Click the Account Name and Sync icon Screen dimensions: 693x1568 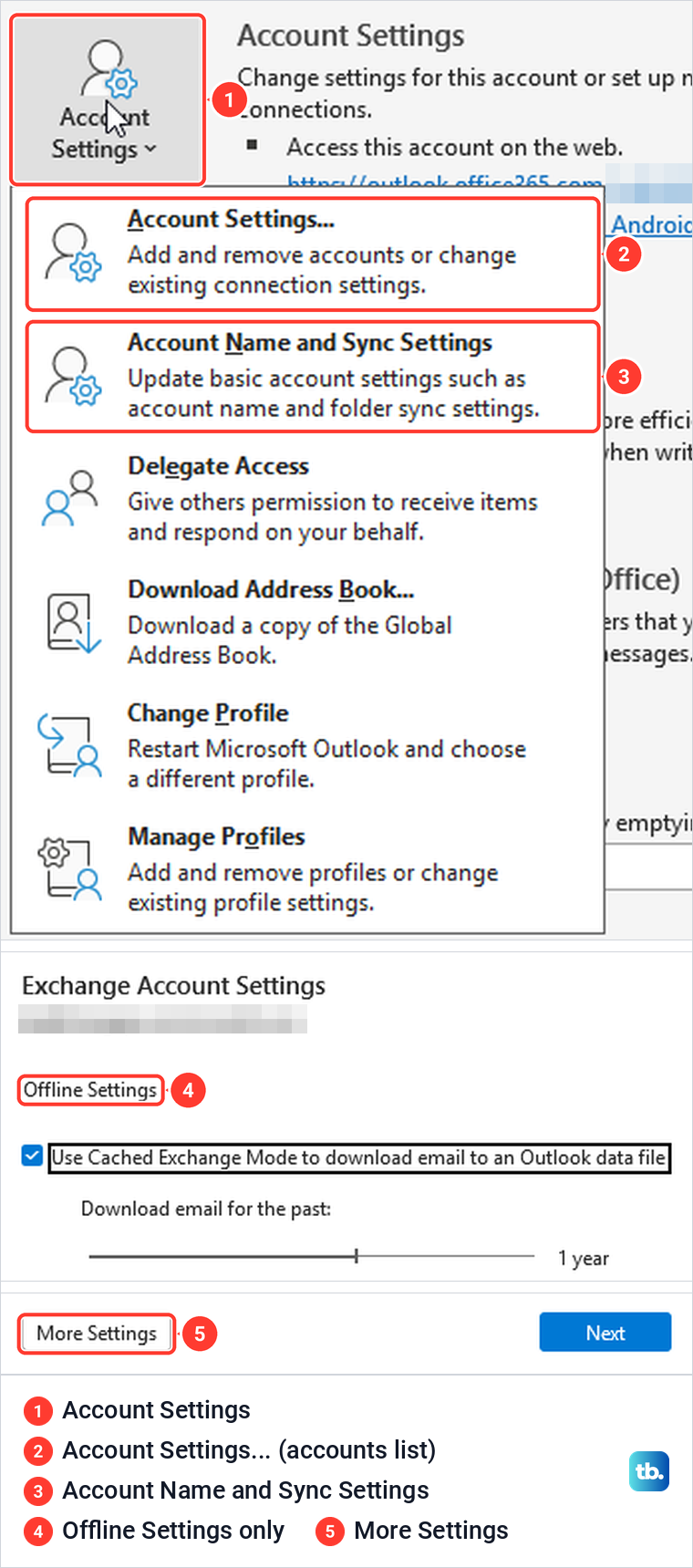(74, 376)
